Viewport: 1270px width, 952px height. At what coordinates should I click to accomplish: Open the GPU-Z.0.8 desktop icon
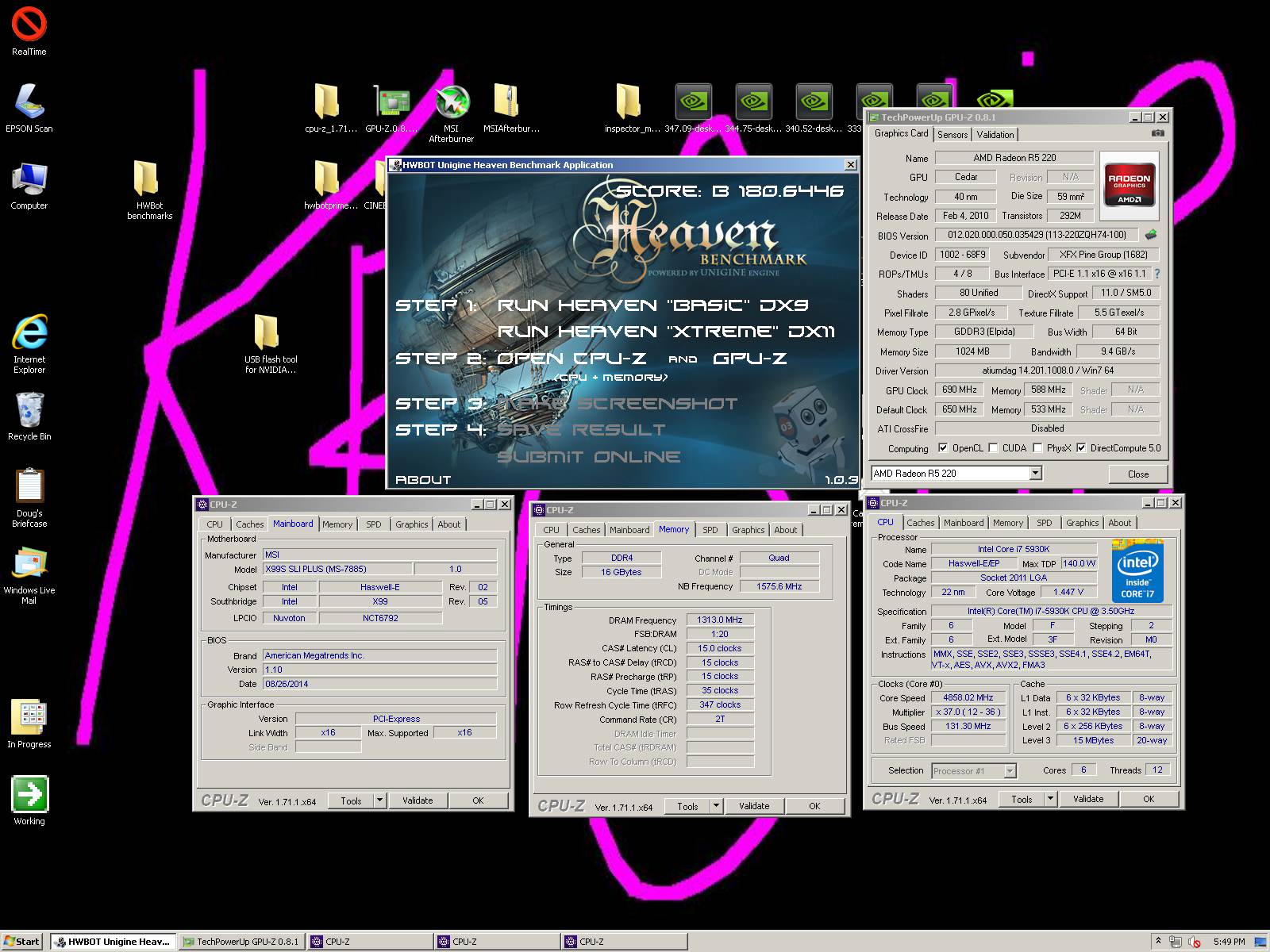pyautogui.click(x=391, y=109)
